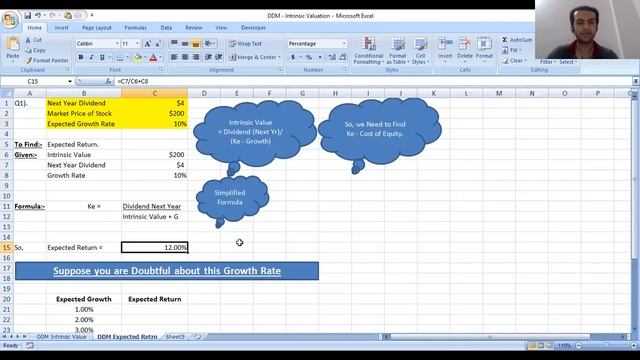640x360 pixels.
Task: Open the Office button menu
Action: click(10, 20)
